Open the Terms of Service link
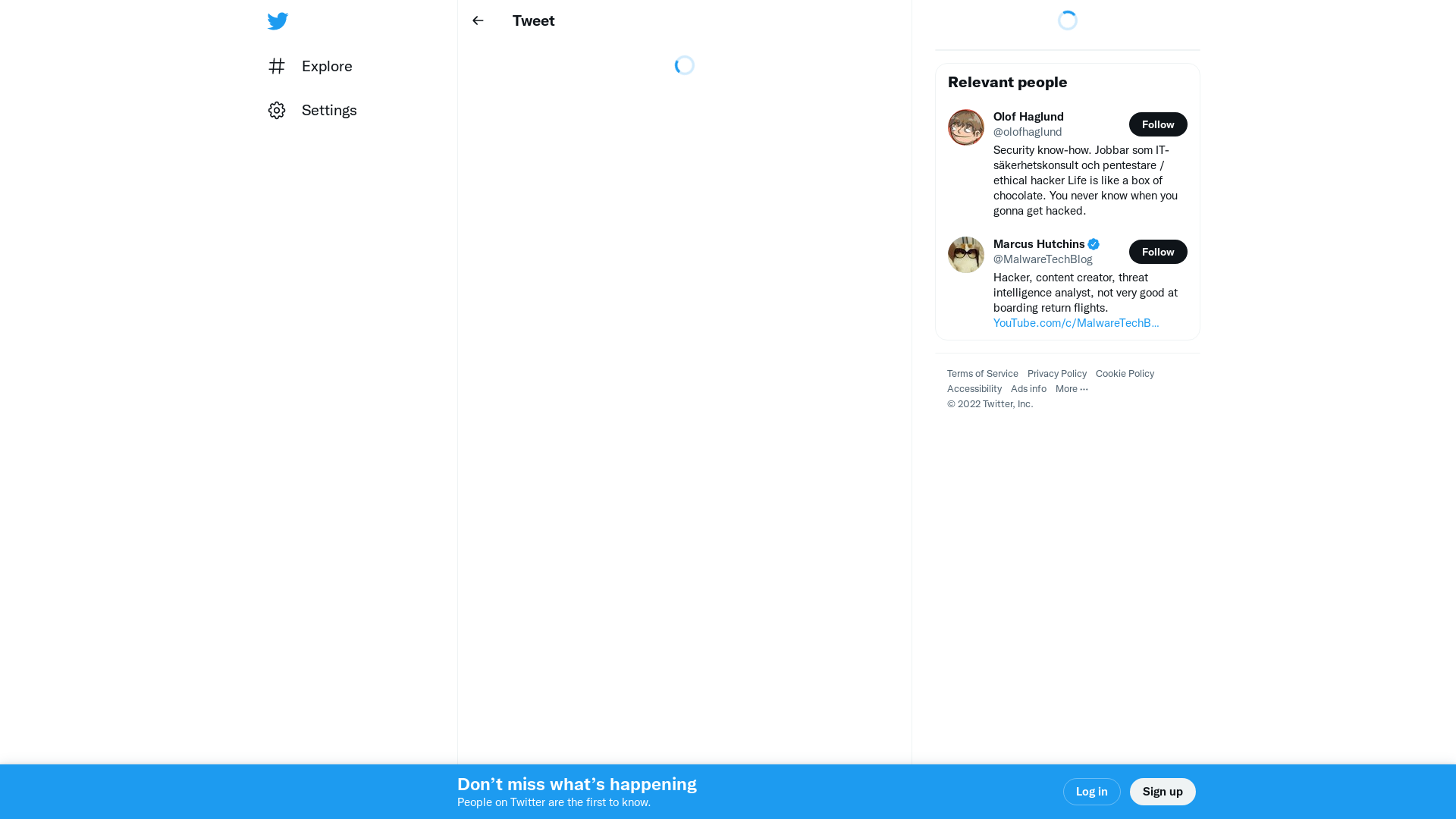Screen dimensions: 1456x819 (982, 374)
